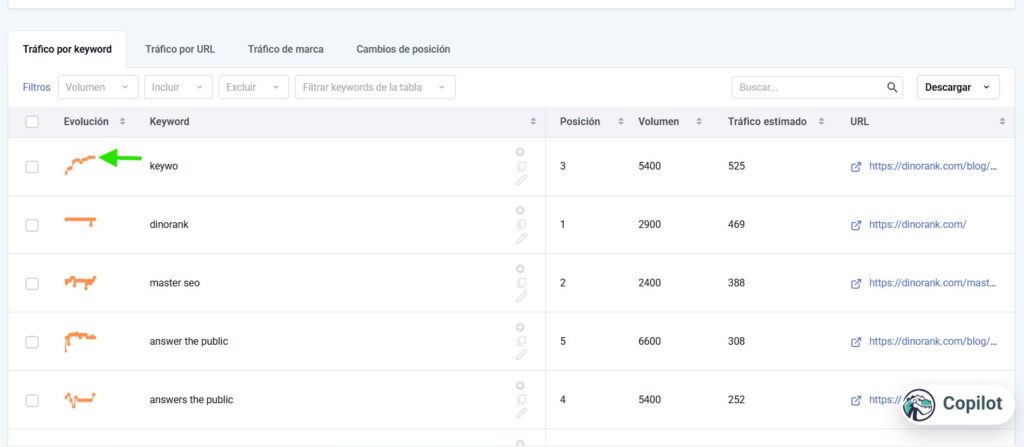Sort by the Keyword column arrows
This screenshot has height=447, width=1024.
coord(533,122)
